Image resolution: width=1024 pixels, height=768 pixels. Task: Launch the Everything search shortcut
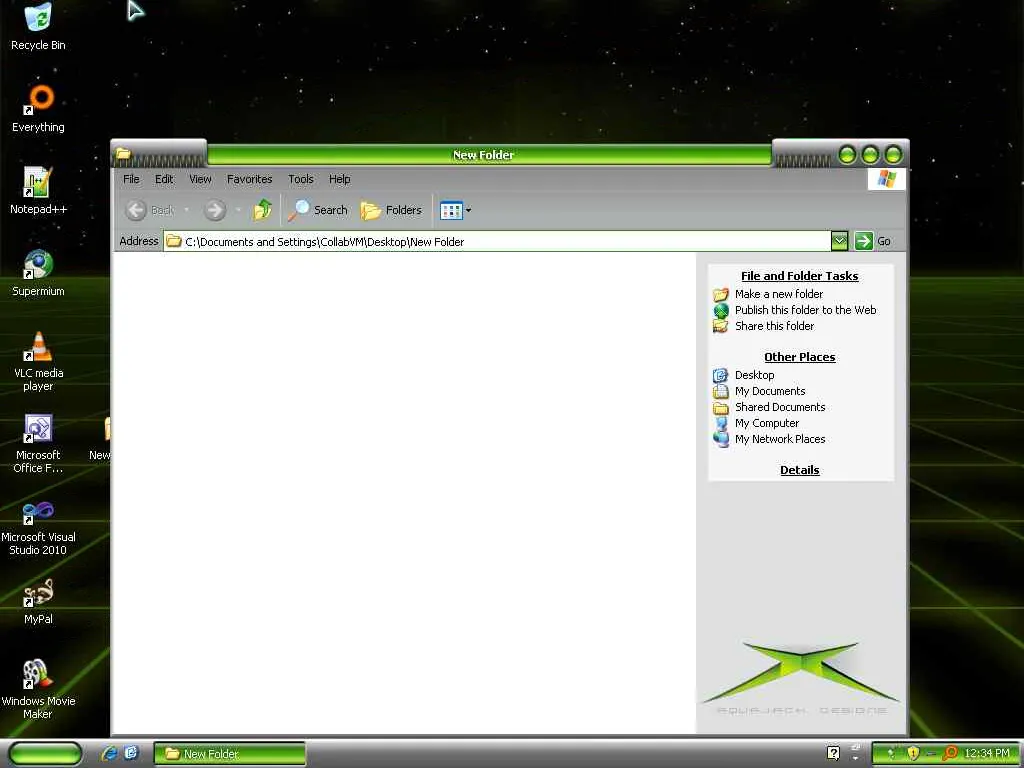[x=38, y=108]
